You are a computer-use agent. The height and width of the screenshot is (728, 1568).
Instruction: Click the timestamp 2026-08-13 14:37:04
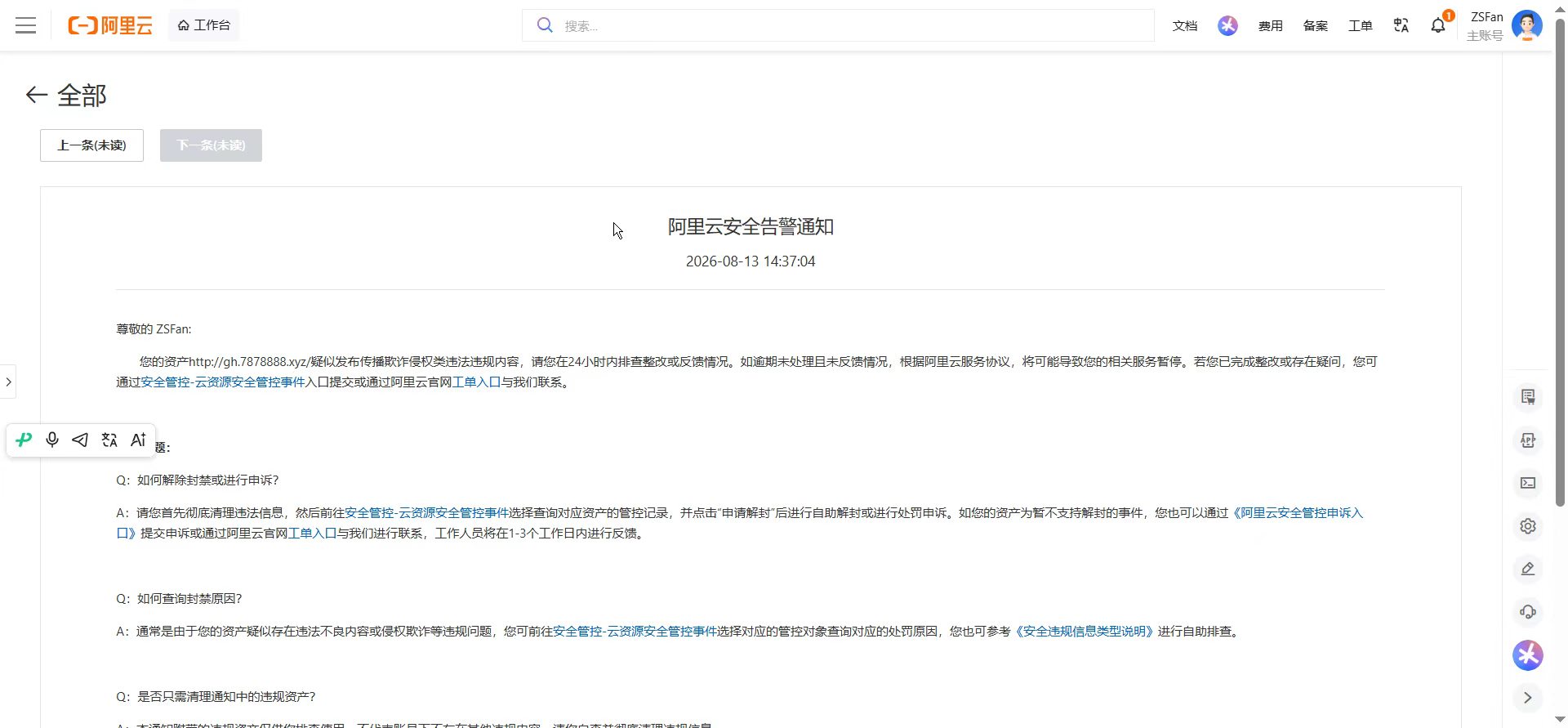click(x=751, y=261)
